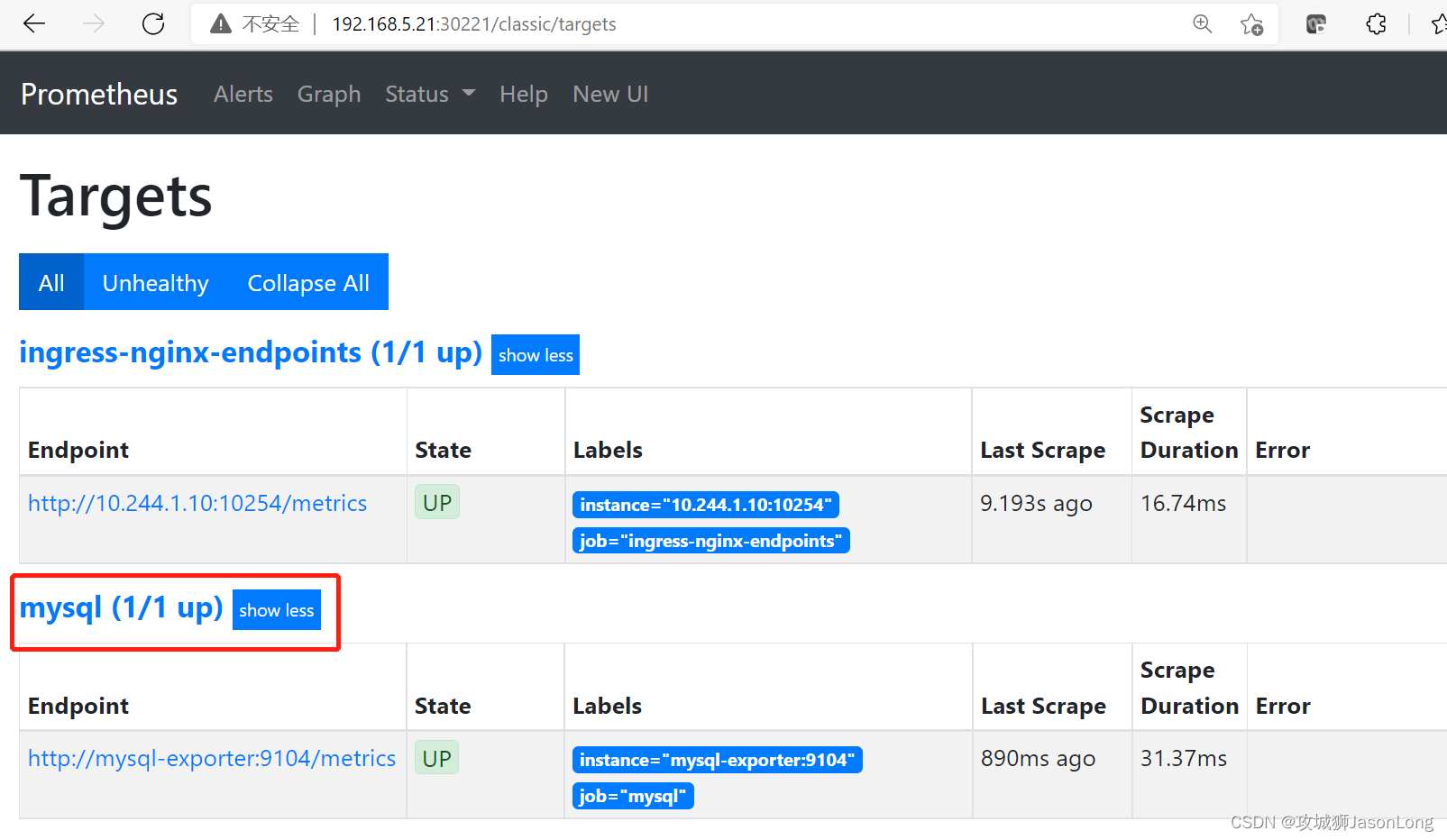Open the zoom magnifier icon in address bar
1447x840 pixels.
tap(1202, 24)
